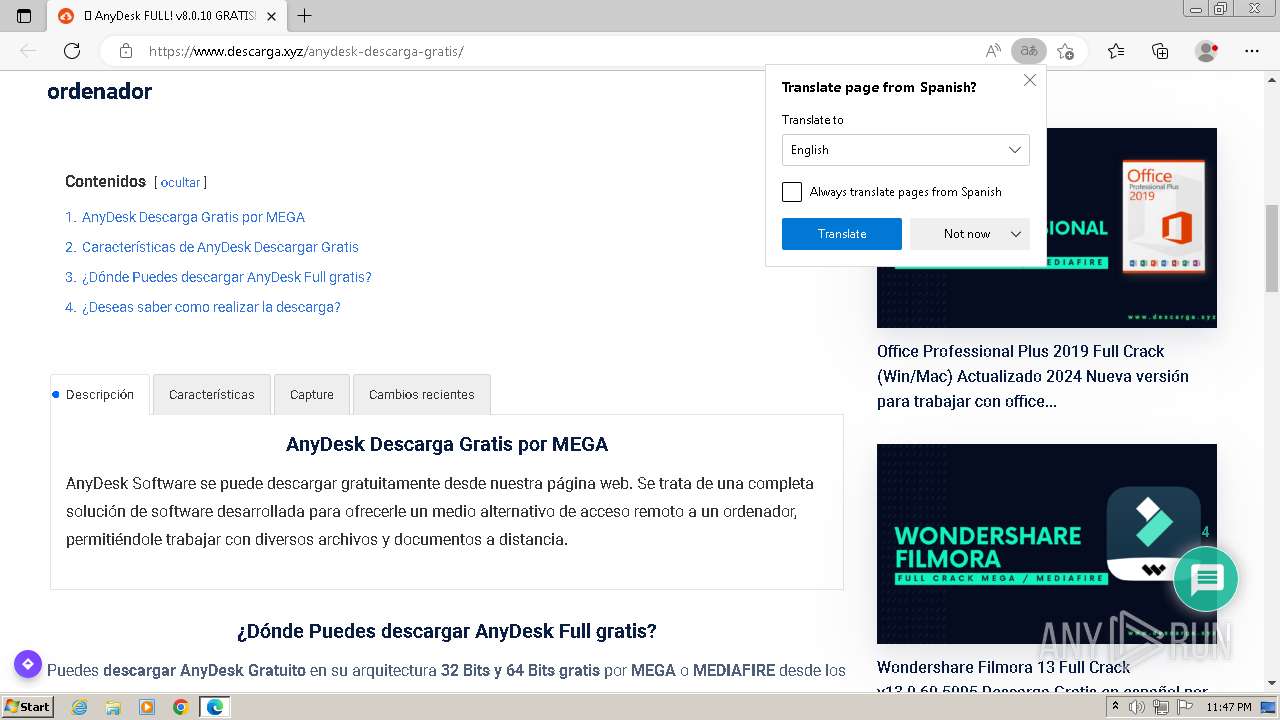The width and height of the screenshot is (1280, 720).
Task: Open Action Center flag icon
Action: click(x=1183, y=707)
